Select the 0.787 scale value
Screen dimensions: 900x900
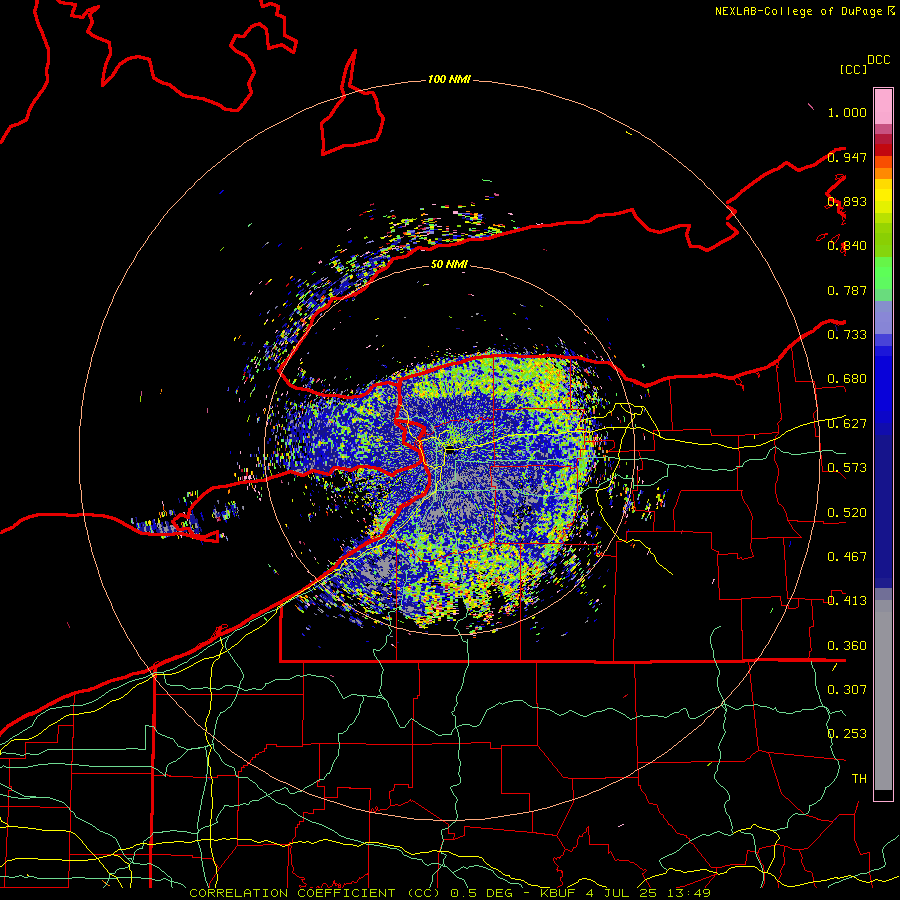pyautogui.click(x=847, y=290)
